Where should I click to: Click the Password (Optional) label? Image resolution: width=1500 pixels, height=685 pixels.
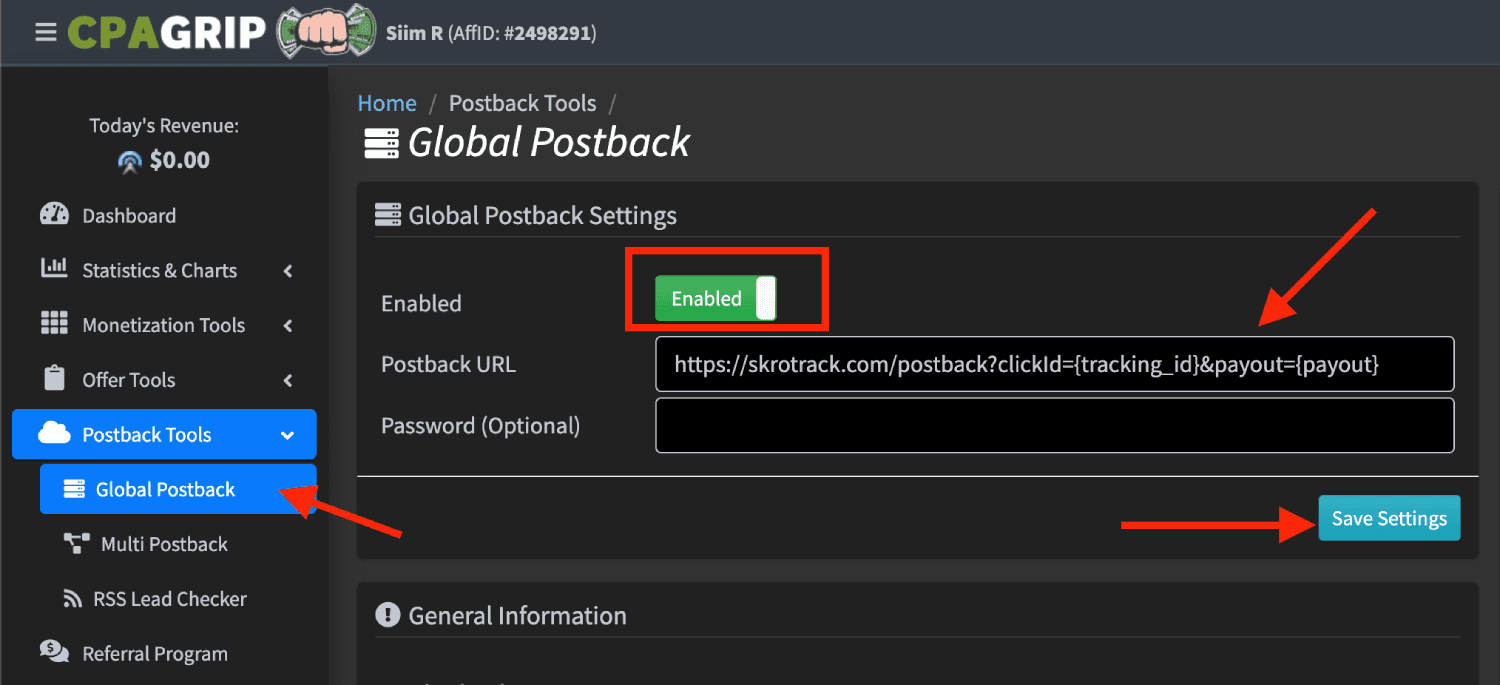[480, 425]
